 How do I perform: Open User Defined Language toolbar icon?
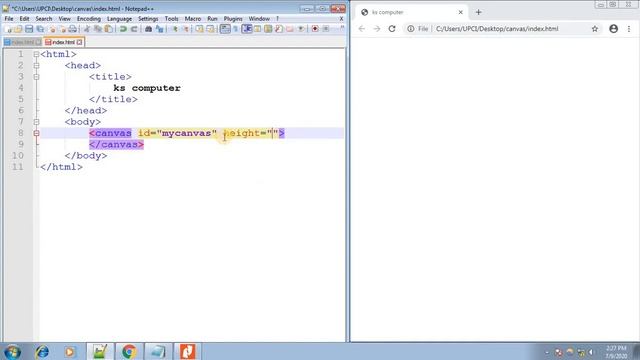(258, 29)
